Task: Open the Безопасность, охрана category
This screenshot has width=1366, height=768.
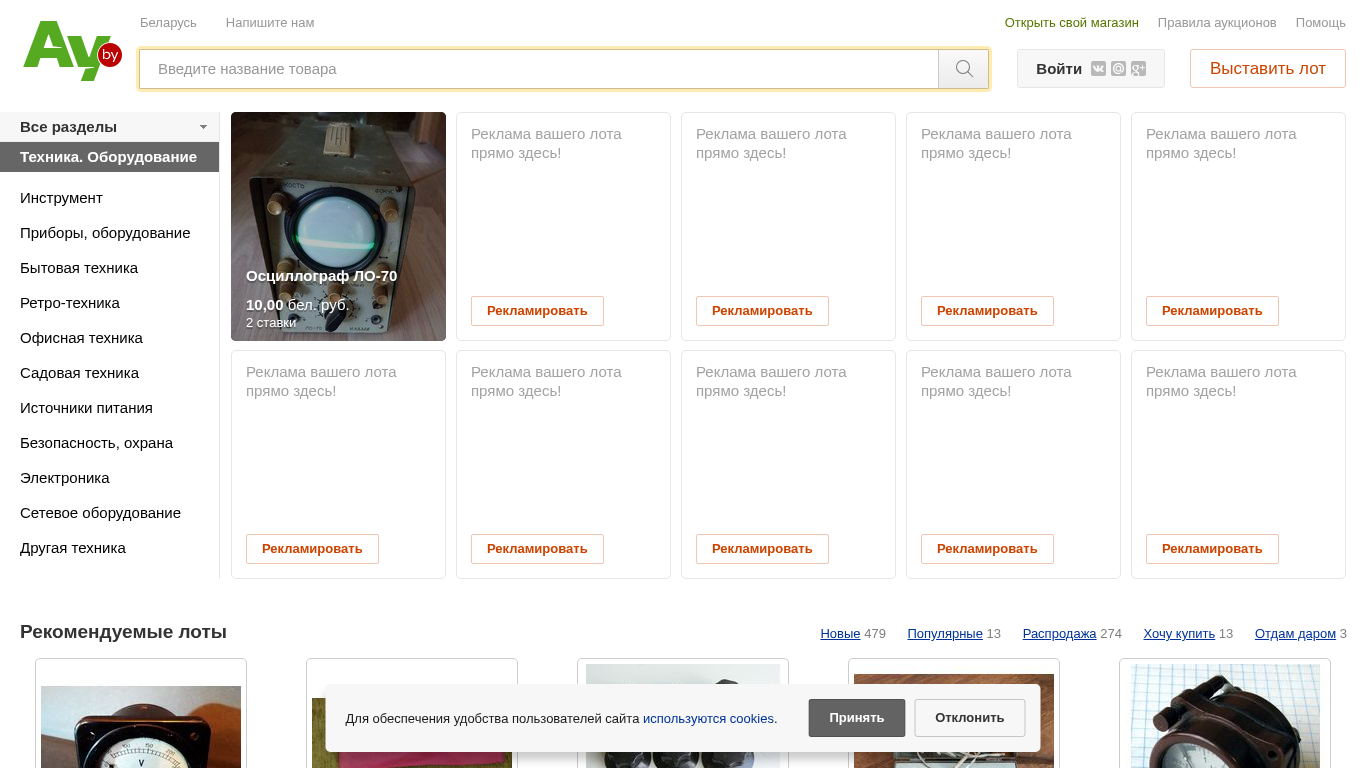Action: (x=96, y=443)
